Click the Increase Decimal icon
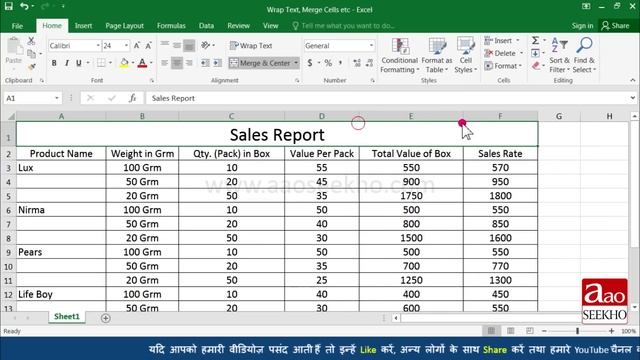 coord(357,63)
